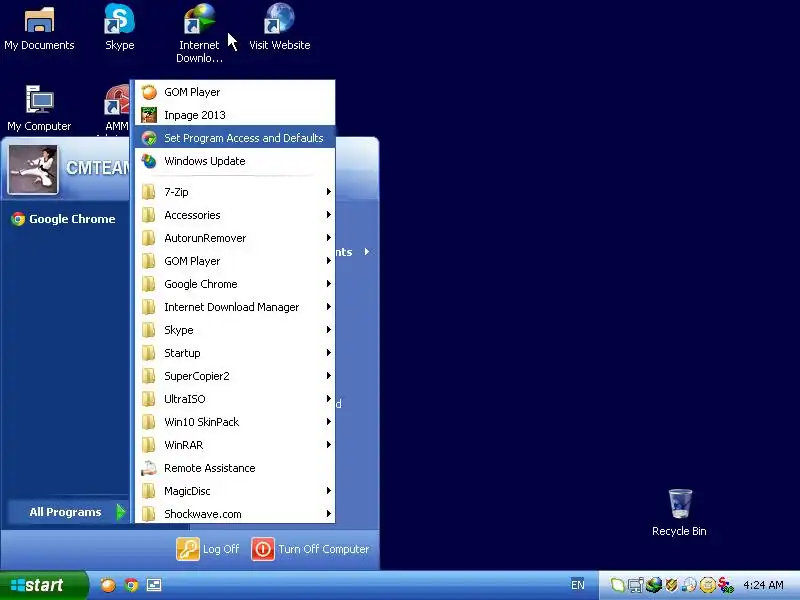This screenshot has height=600, width=800.
Task: Launch Google Chrome from pinned start list
Action: click(64, 219)
